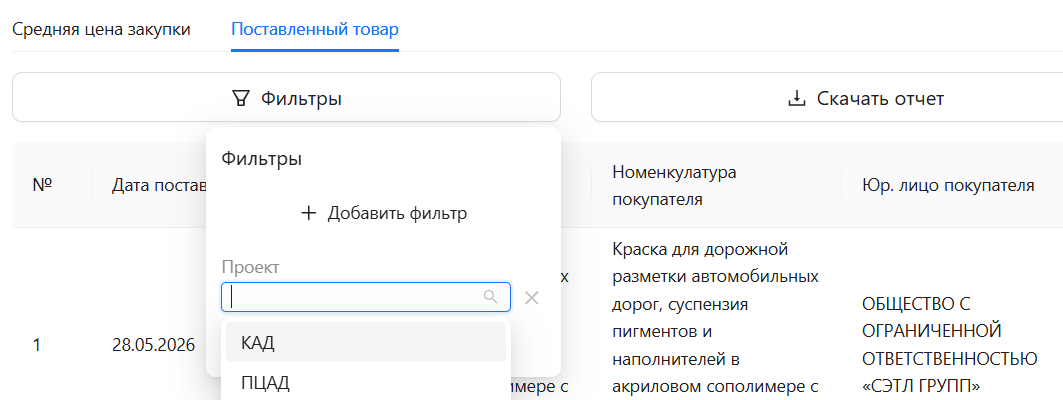Click the Краска для дорожной разметки nomenclature cell

pyautogui.click(x=715, y=318)
